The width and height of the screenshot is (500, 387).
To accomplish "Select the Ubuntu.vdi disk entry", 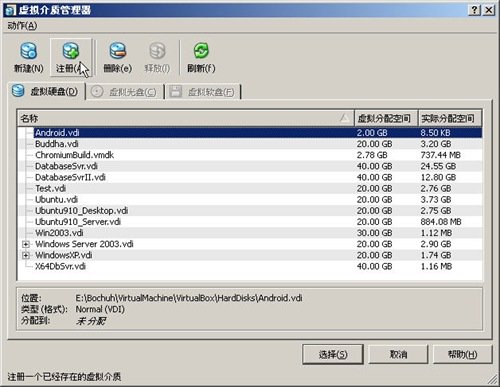I will tap(56, 199).
